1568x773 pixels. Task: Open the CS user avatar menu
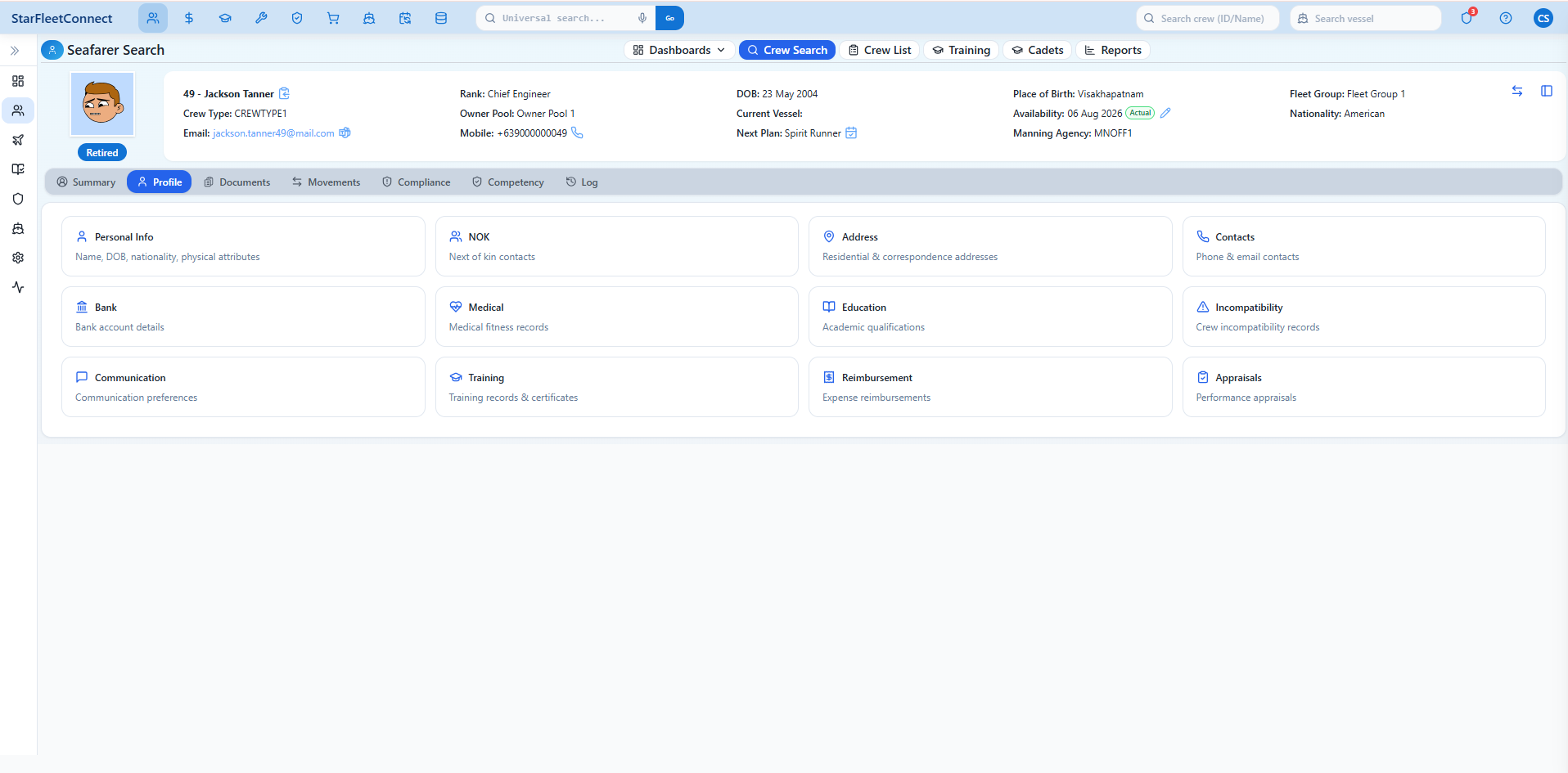tap(1543, 18)
